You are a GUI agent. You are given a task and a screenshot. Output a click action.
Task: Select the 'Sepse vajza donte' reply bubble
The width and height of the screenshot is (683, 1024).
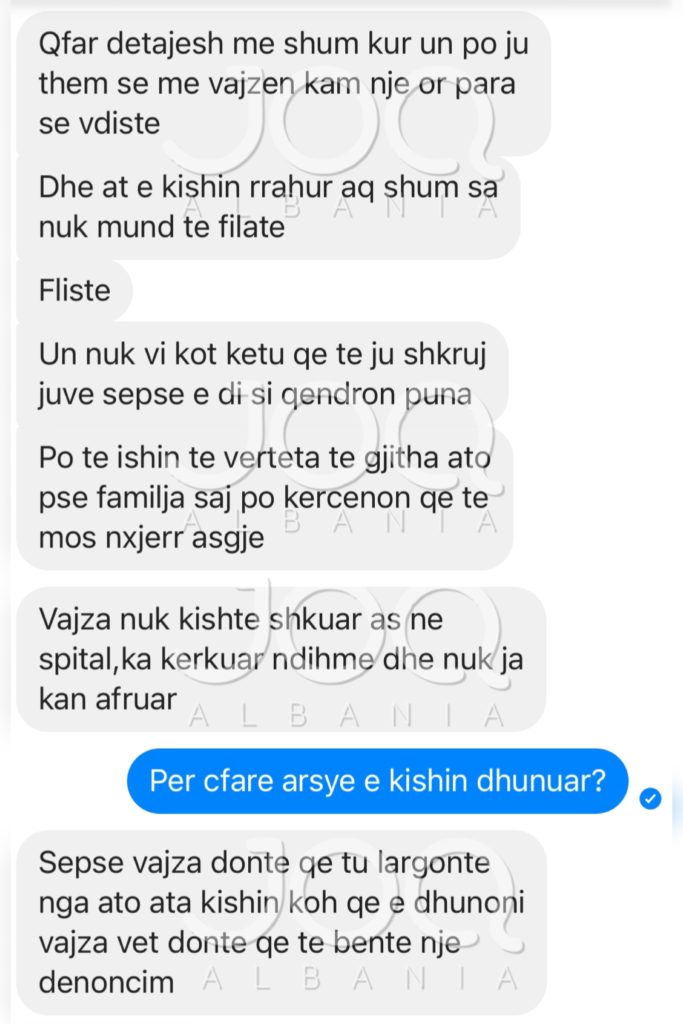[x=281, y=922]
